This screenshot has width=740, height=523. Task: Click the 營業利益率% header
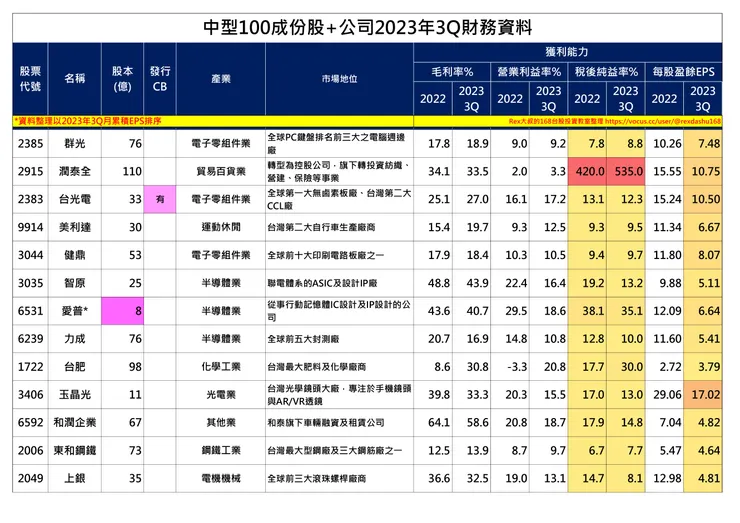[x=529, y=72]
